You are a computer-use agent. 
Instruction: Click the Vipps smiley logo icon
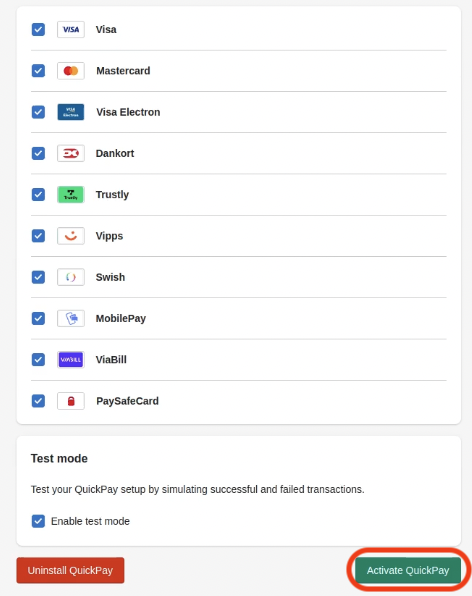(71, 236)
